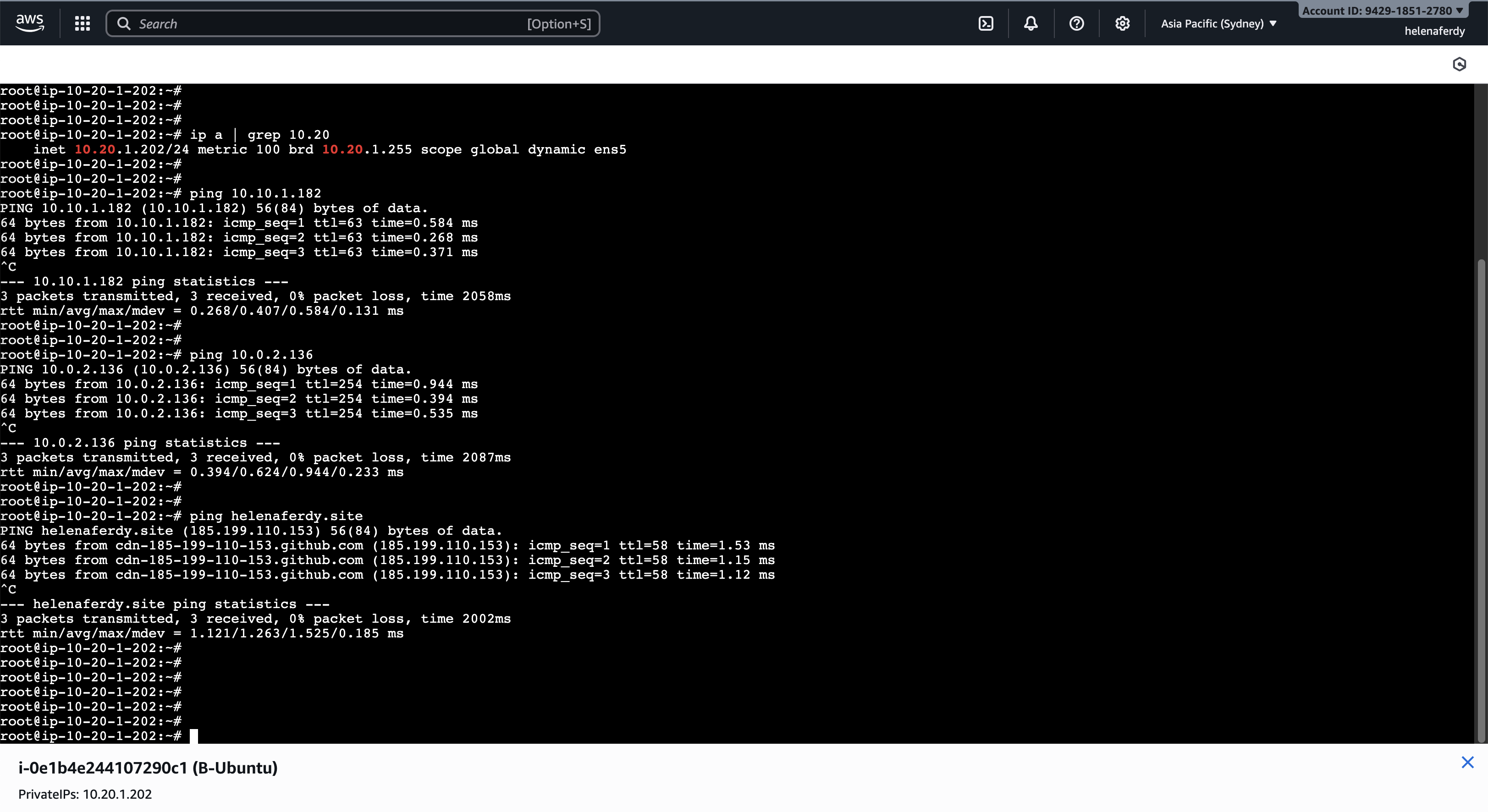The height and width of the screenshot is (812, 1488).
Task: Open the Services grid menu
Action: [82, 23]
